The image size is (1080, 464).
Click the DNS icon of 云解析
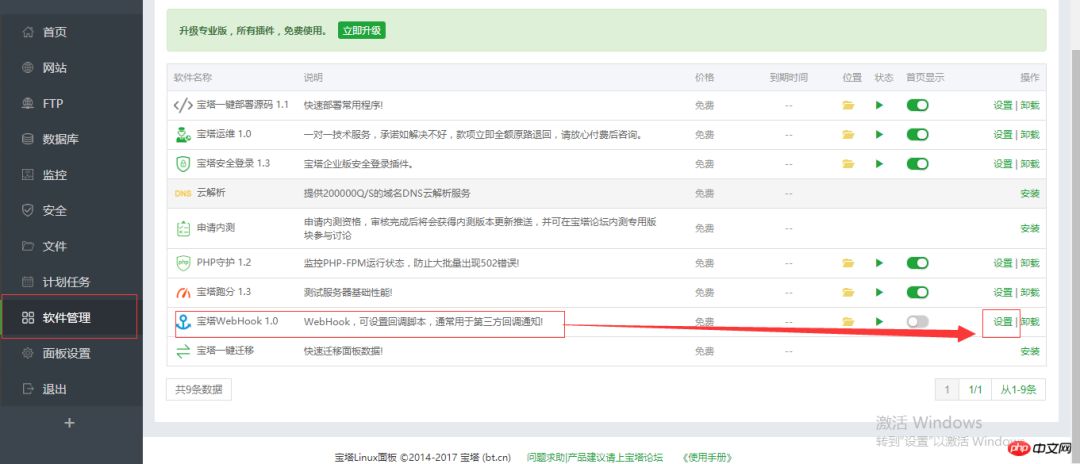pos(183,193)
